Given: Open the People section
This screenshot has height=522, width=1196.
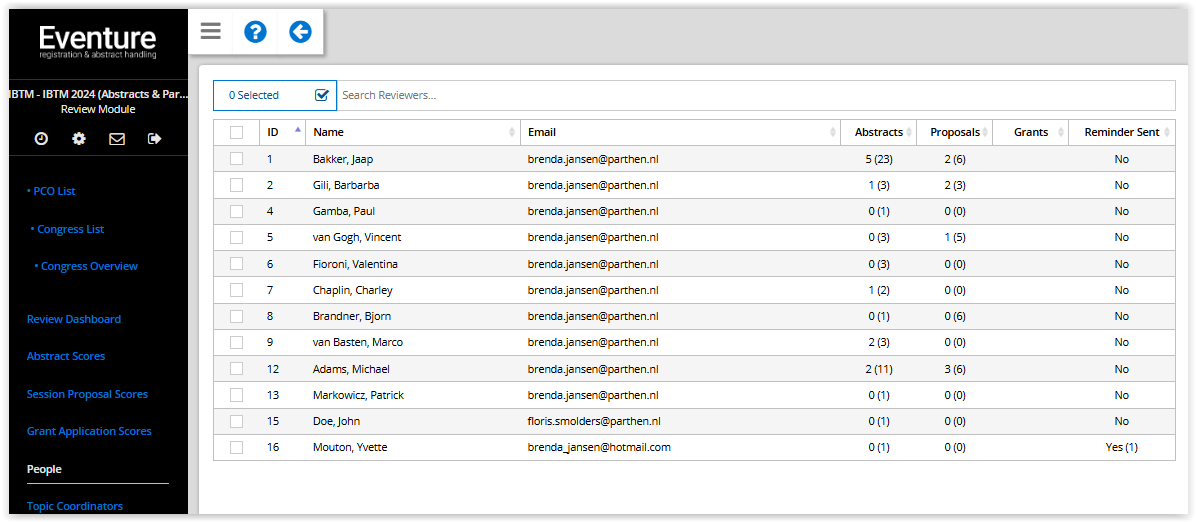Looking at the screenshot, I should pyautogui.click(x=44, y=469).
